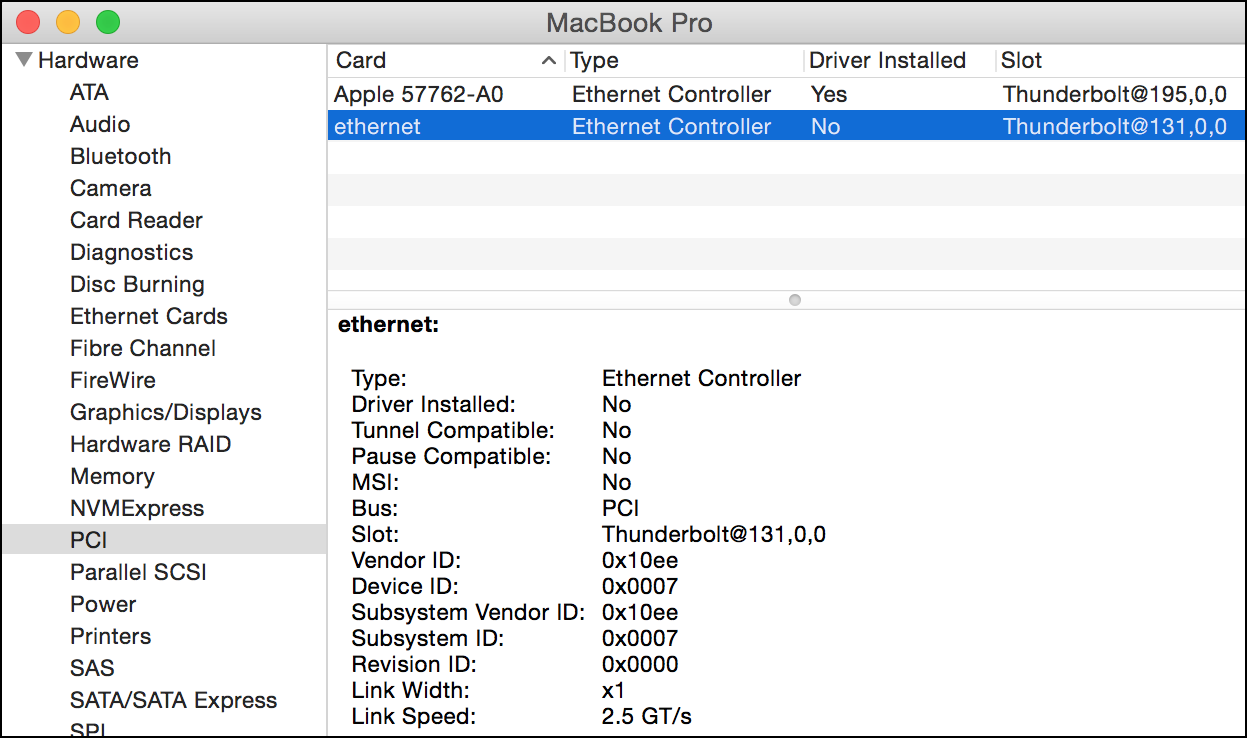Click the Bus value PCI
1247x738 pixels.
pos(620,508)
